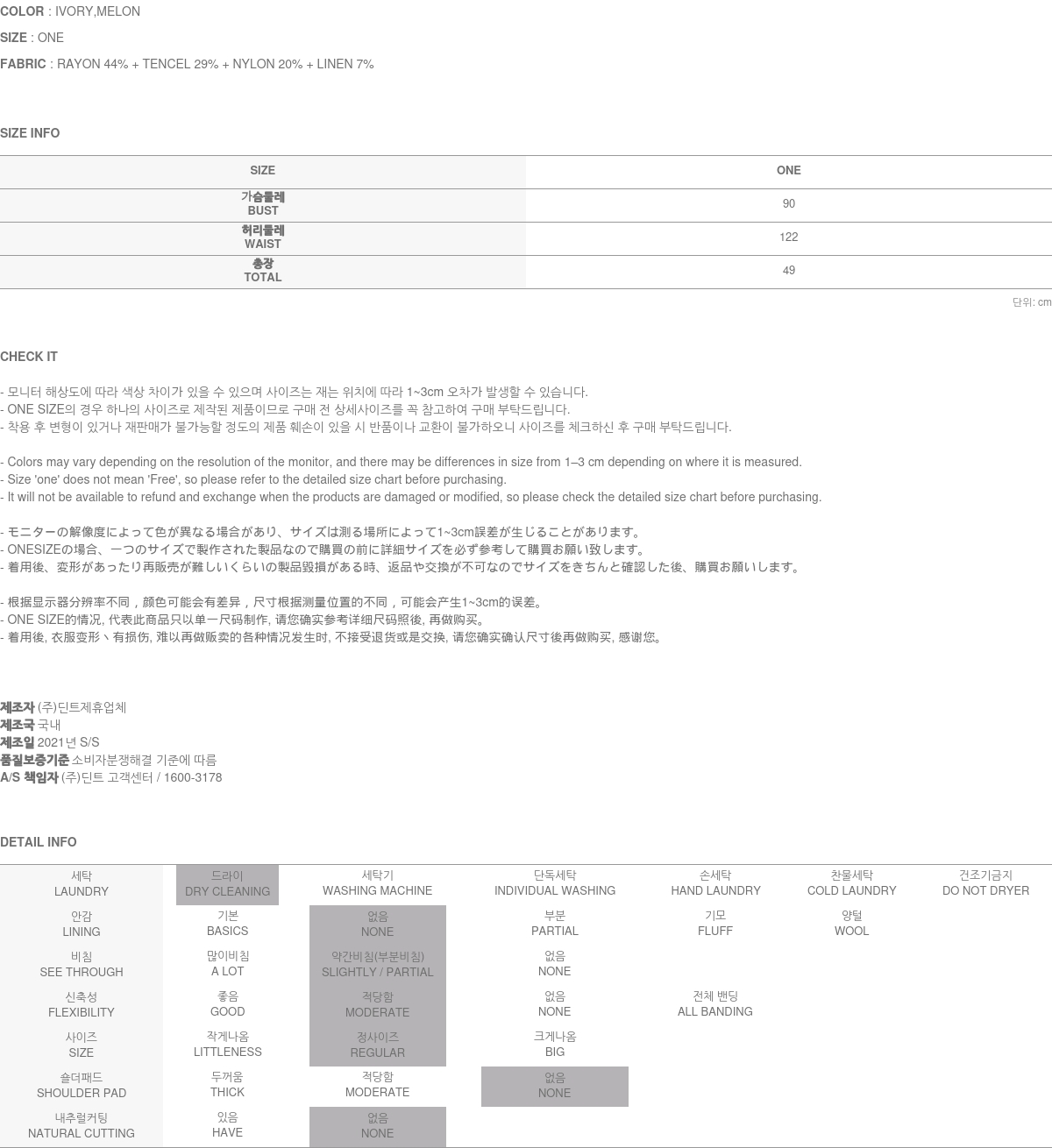Image resolution: width=1052 pixels, height=1148 pixels.
Task: Click the HAND LAUNDRY option
Action: coord(715,883)
